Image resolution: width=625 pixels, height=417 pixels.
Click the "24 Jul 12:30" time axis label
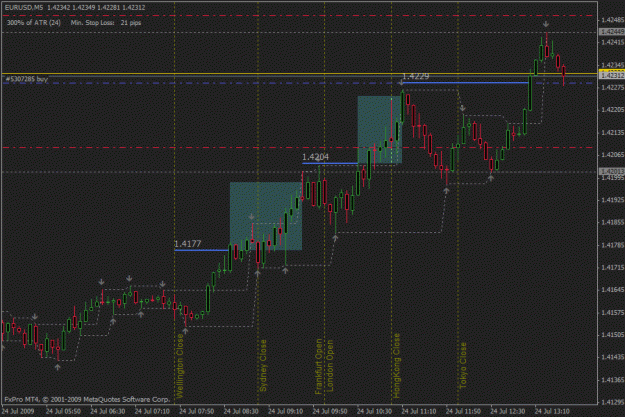508,411
